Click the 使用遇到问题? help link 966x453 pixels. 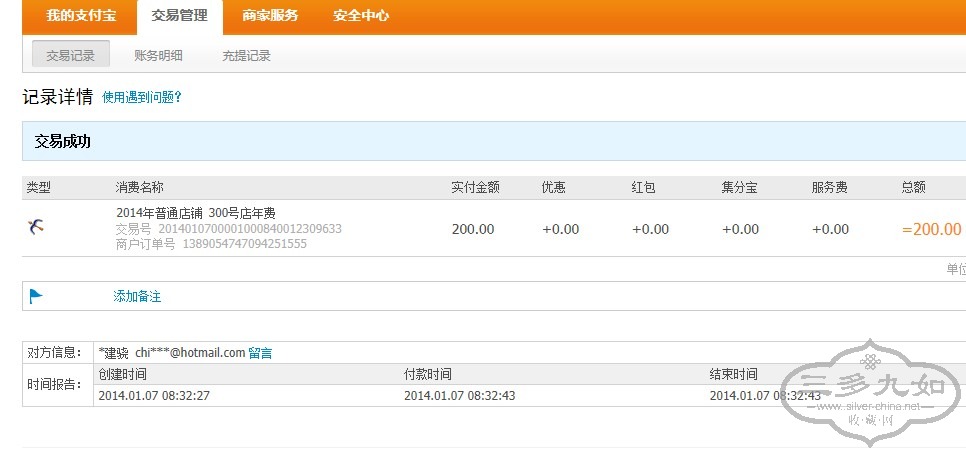click(x=142, y=98)
